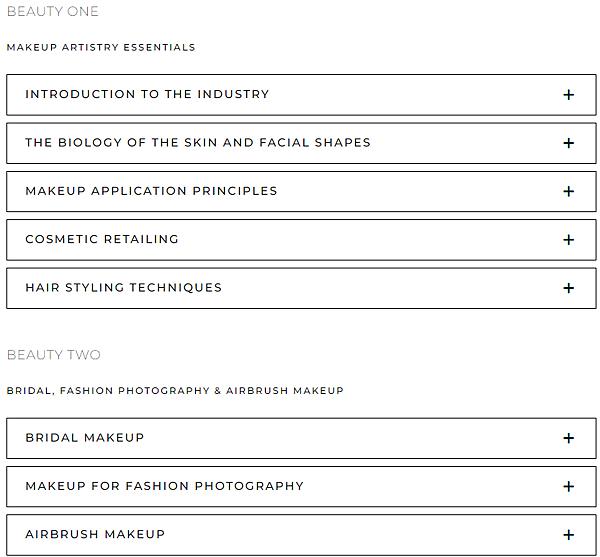Viewport: 600px width, 557px height.
Task: Expand the Introduction to the Industry section
Action: (147, 94)
